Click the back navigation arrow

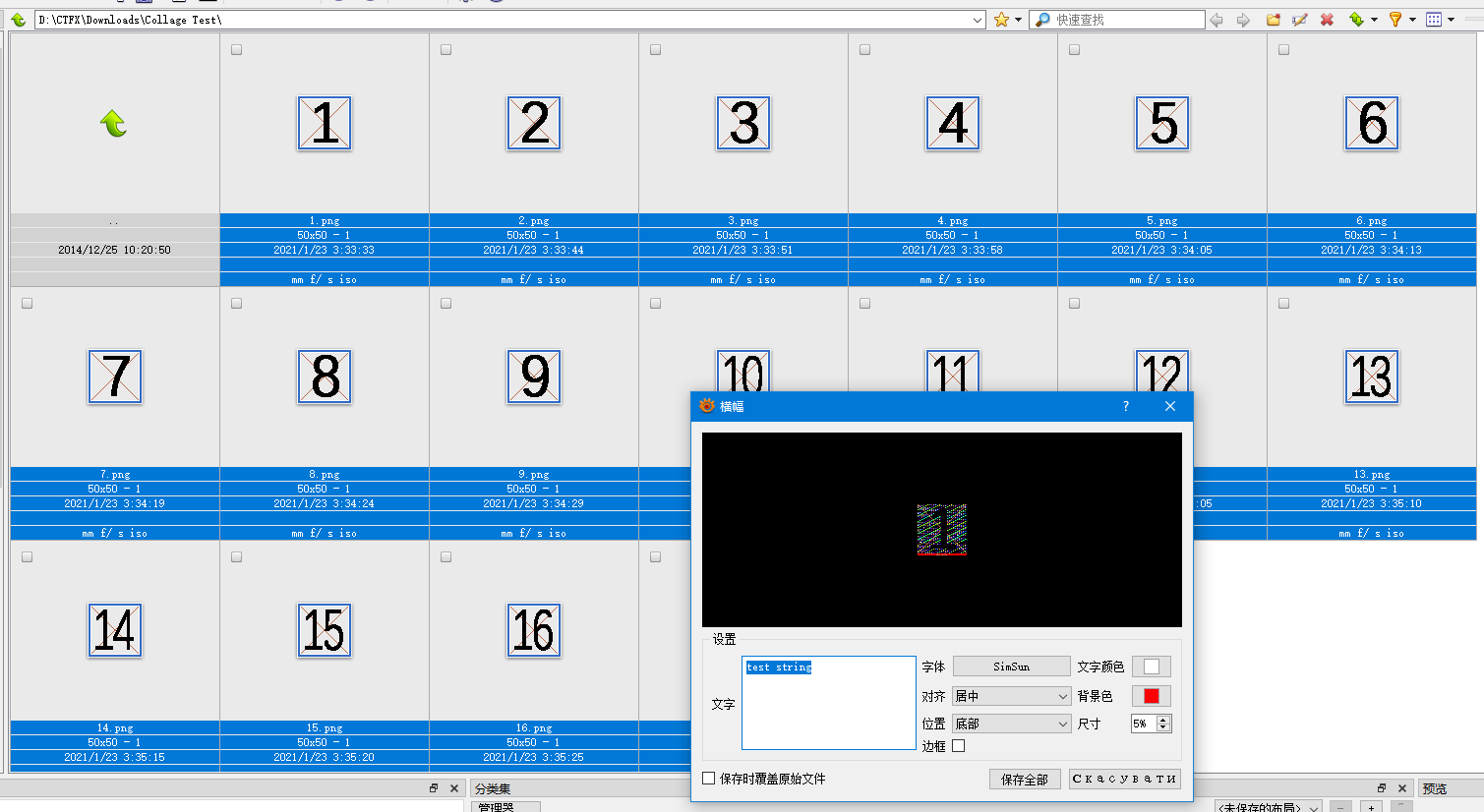1217,20
